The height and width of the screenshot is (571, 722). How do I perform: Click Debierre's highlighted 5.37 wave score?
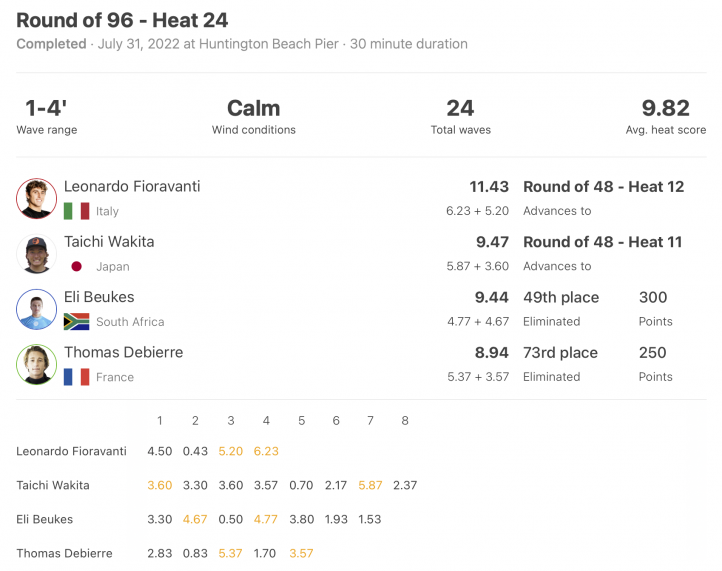point(230,554)
